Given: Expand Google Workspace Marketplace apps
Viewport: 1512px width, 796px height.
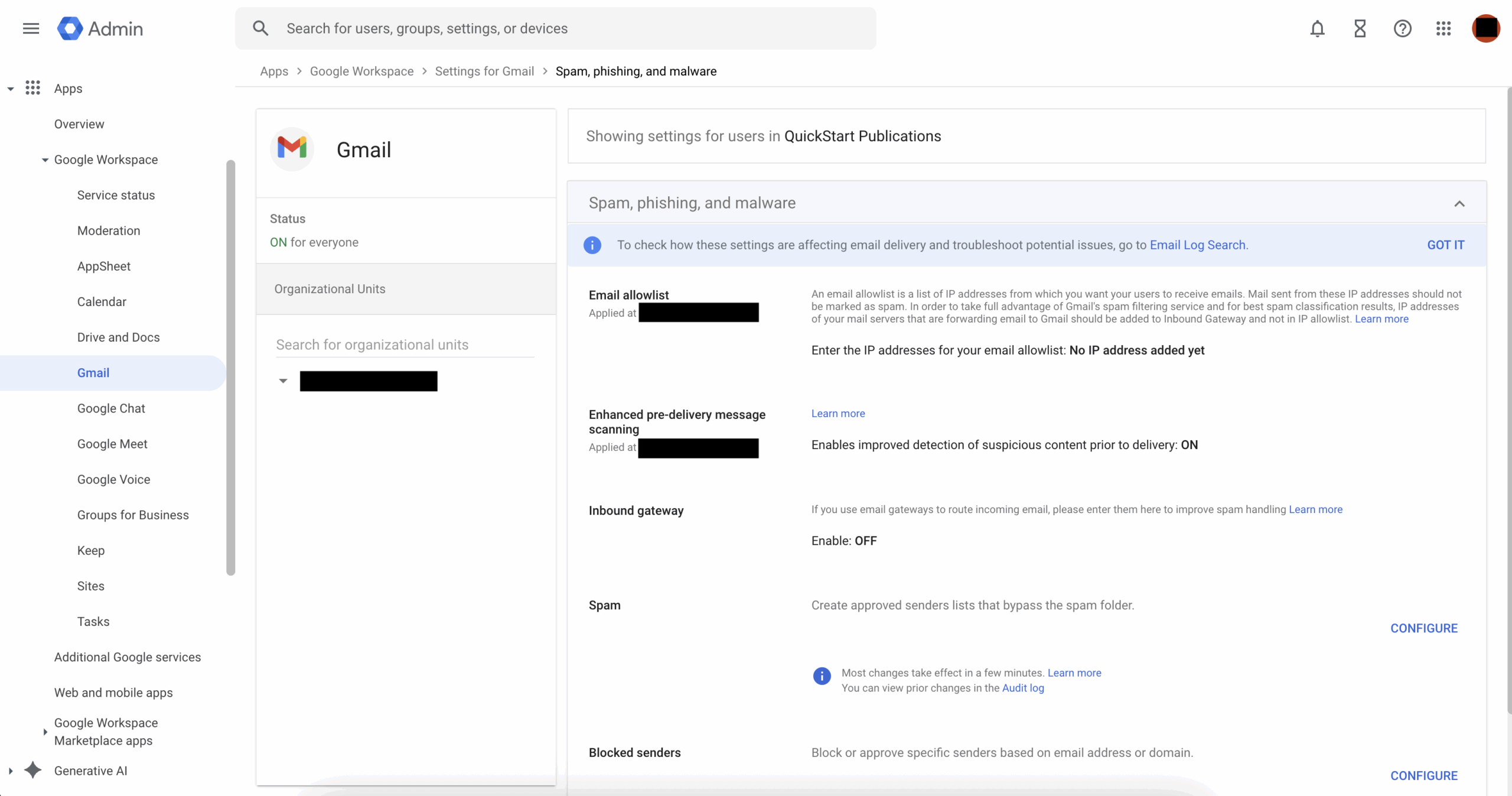Looking at the screenshot, I should 45,732.
